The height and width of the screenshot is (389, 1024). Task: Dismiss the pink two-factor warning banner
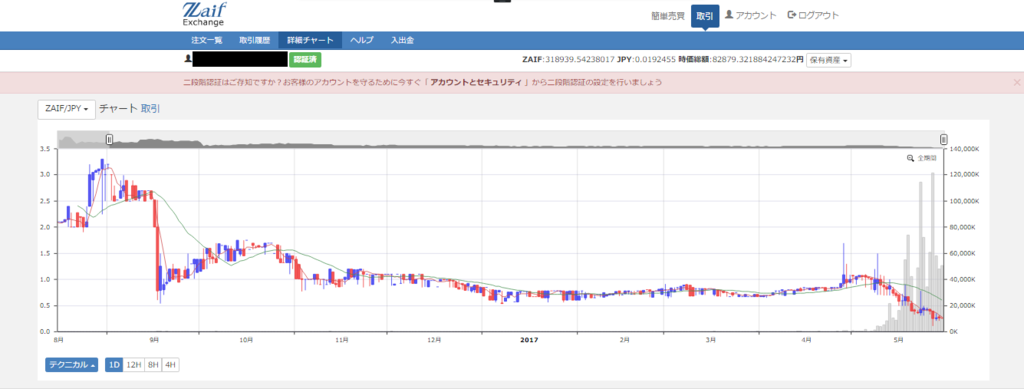pos(1017,82)
